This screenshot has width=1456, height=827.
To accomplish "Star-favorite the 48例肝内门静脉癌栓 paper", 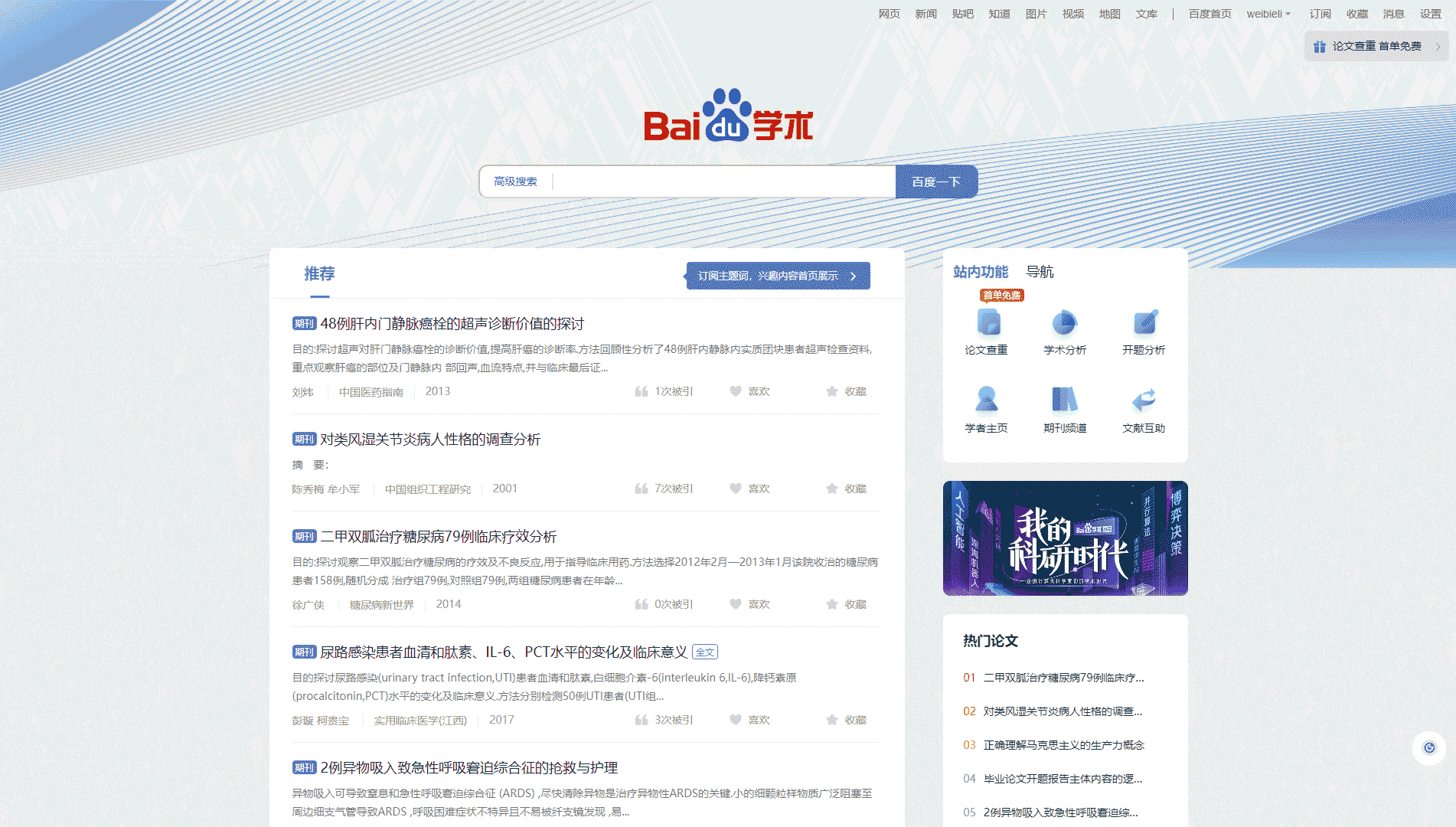I will pos(832,391).
